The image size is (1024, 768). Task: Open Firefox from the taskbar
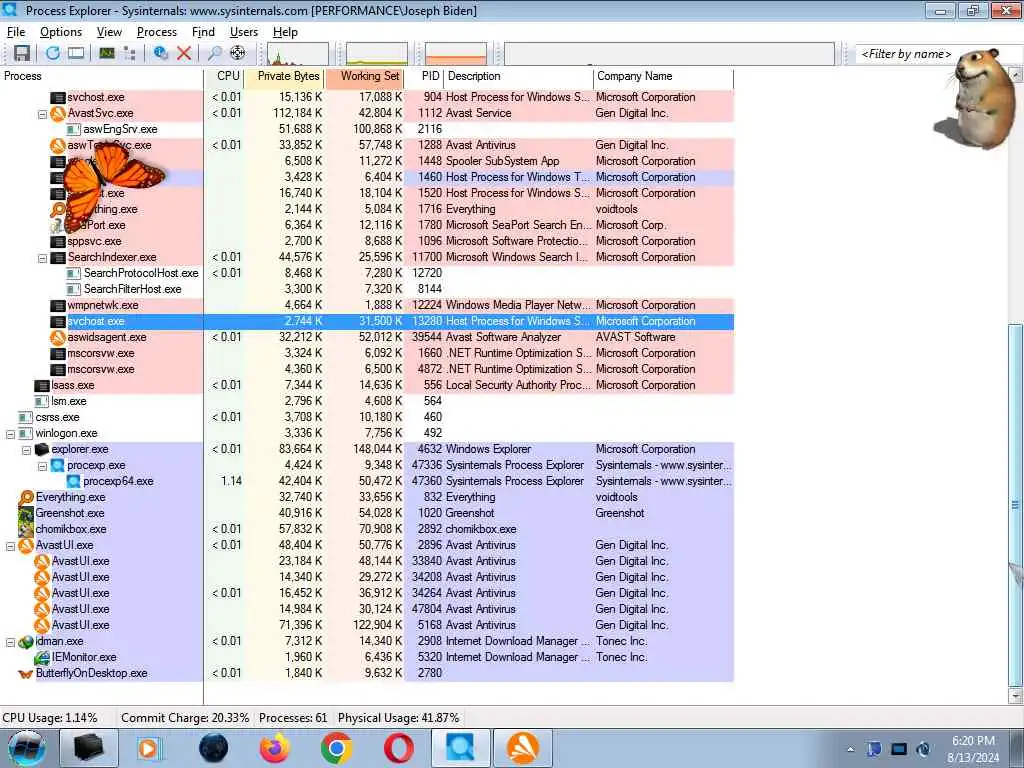[274, 748]
